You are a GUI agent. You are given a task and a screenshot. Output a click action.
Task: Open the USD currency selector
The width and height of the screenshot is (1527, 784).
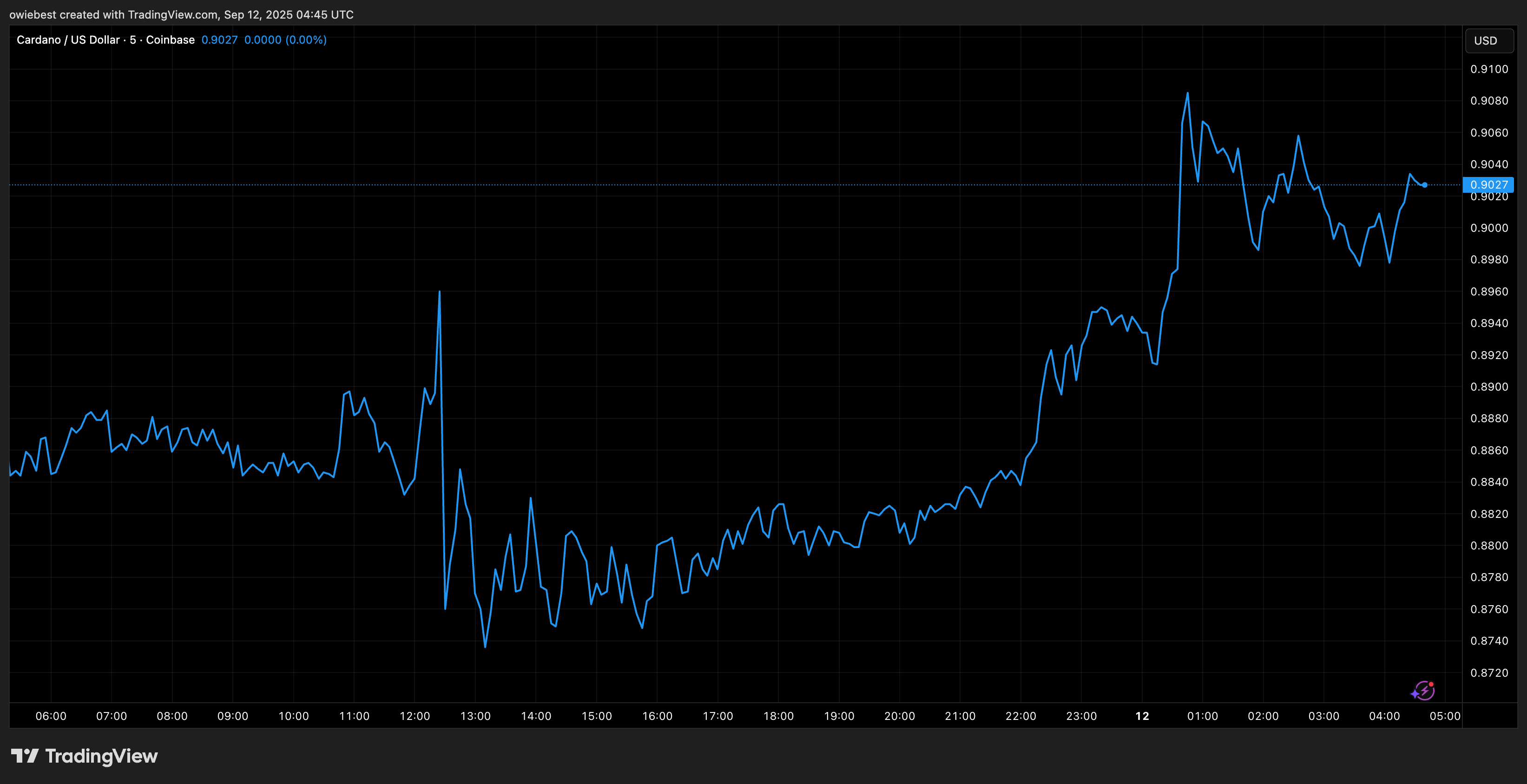coord(1488,40)
